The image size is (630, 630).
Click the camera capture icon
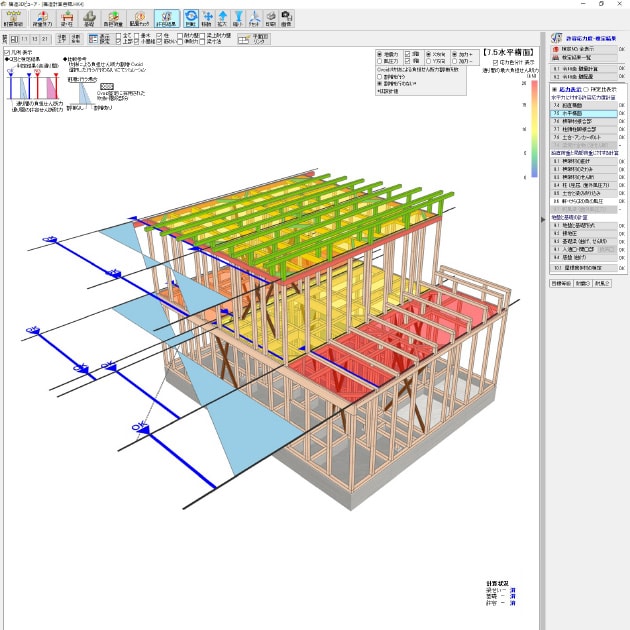287,17
